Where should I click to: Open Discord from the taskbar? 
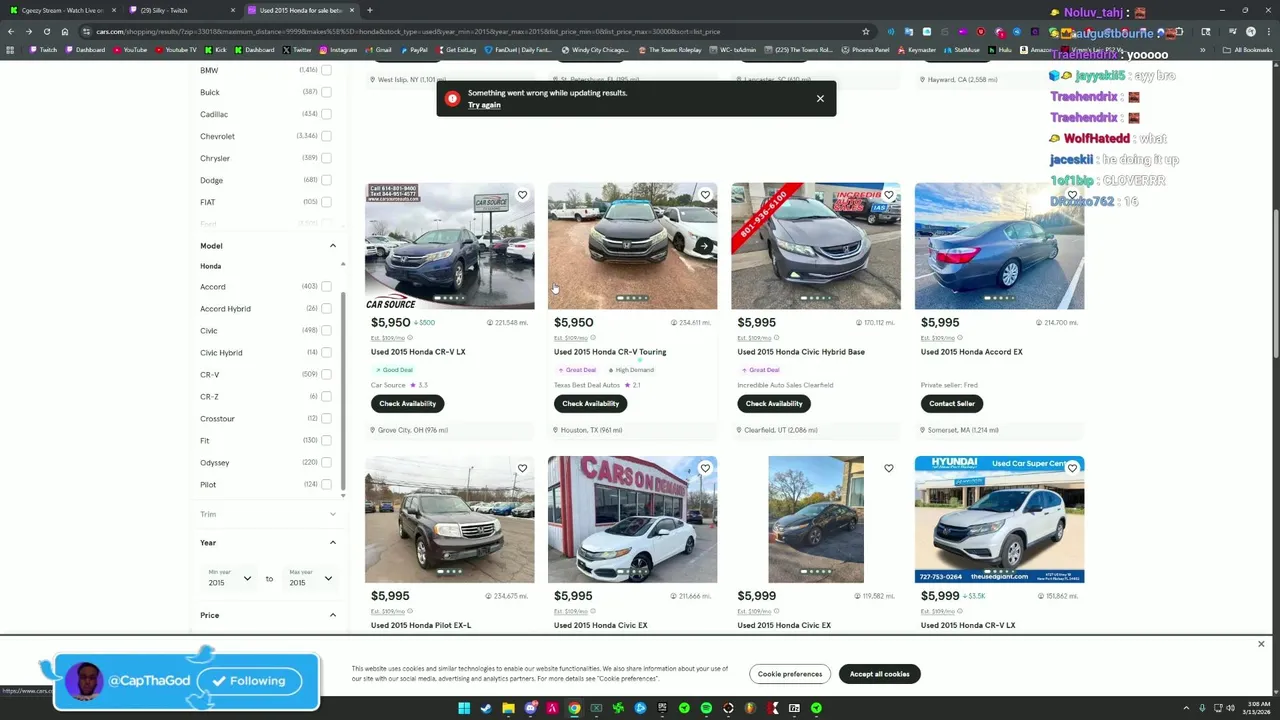click(x=530, y=708)
